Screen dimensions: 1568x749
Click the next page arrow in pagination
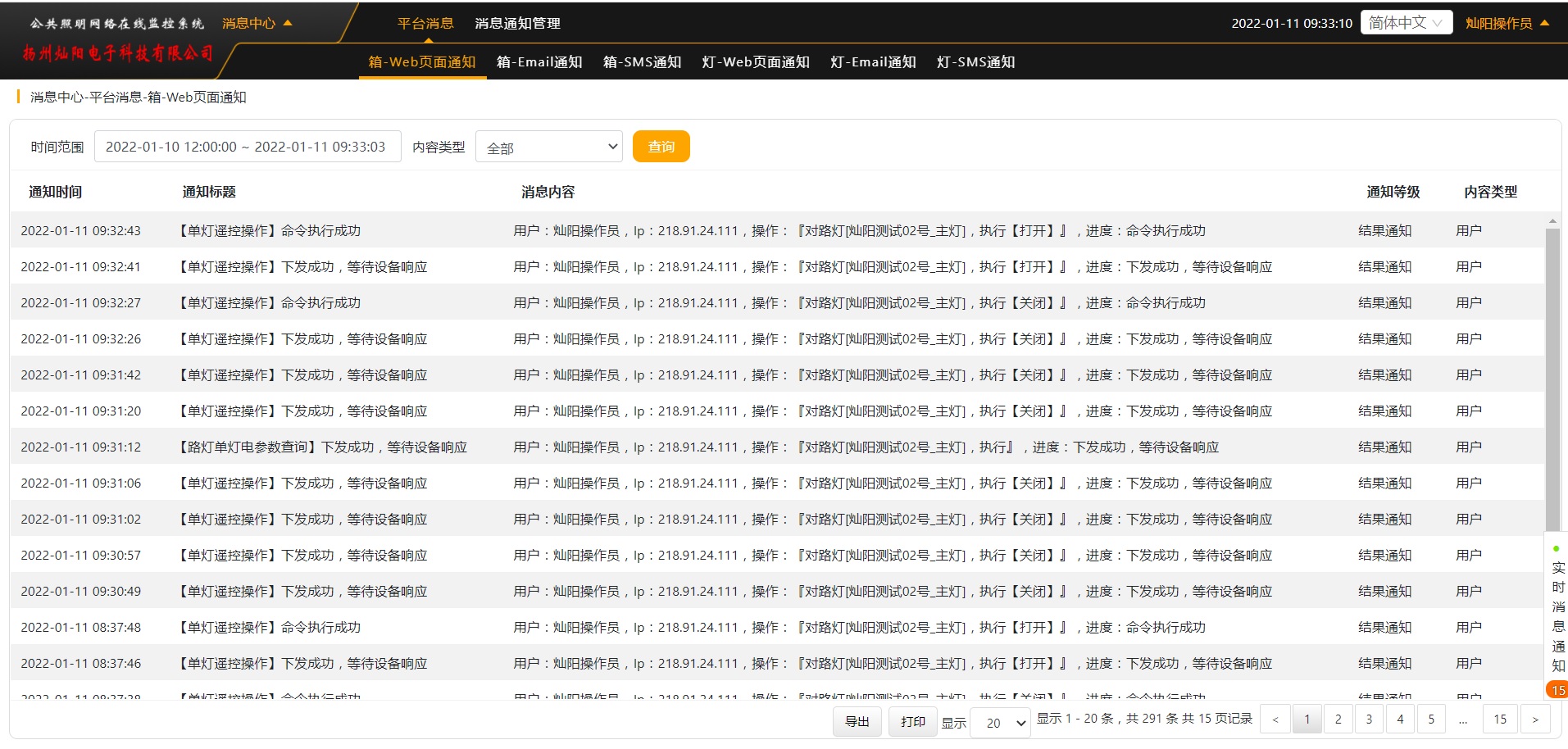pyautogui.click(x=1535, y=719)
